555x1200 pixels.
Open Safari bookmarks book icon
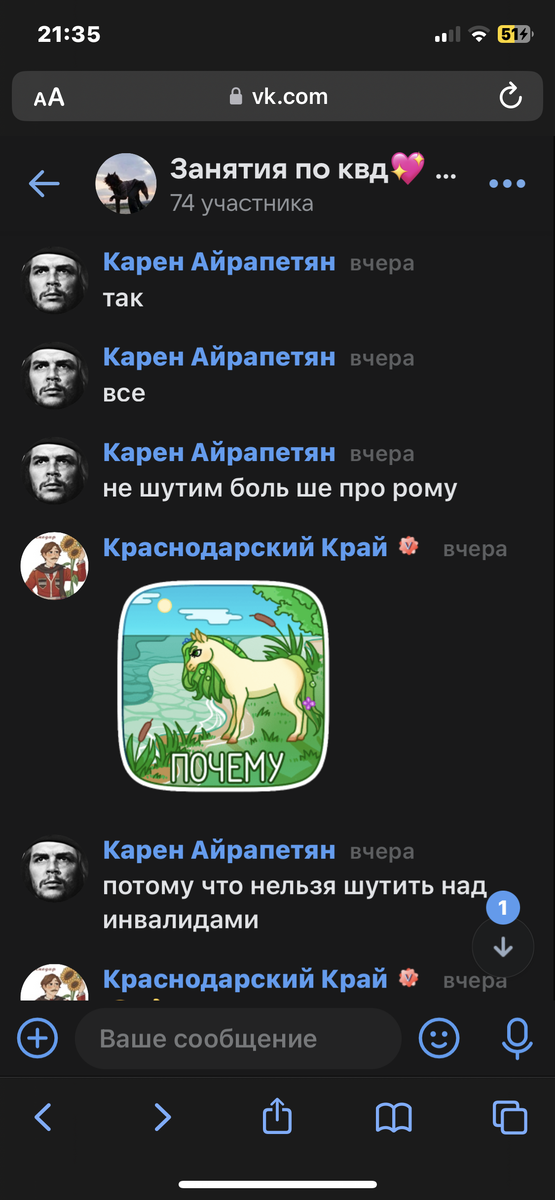(x=394, y=1117)
